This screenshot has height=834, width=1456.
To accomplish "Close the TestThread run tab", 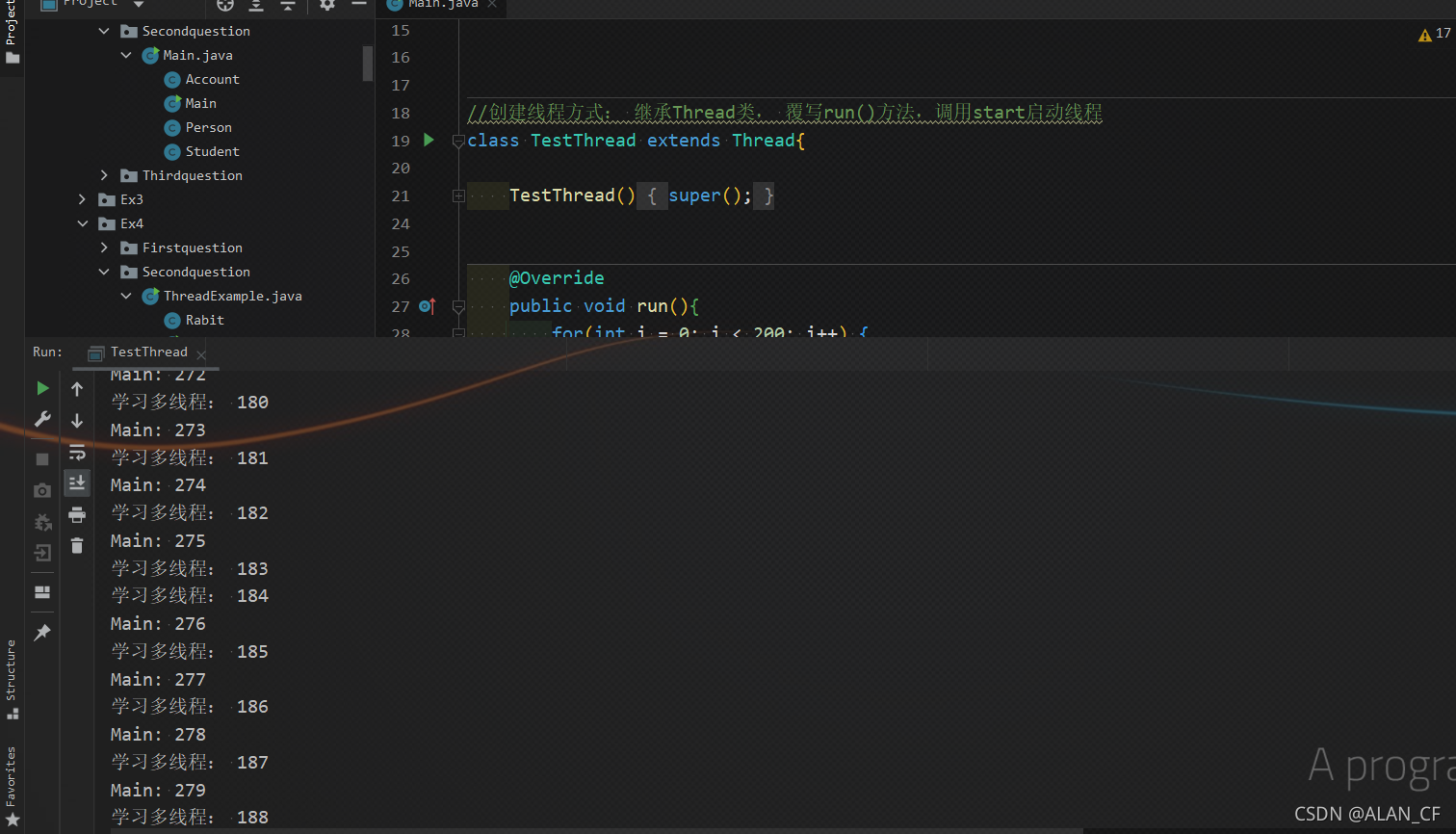I will (201, 354).
